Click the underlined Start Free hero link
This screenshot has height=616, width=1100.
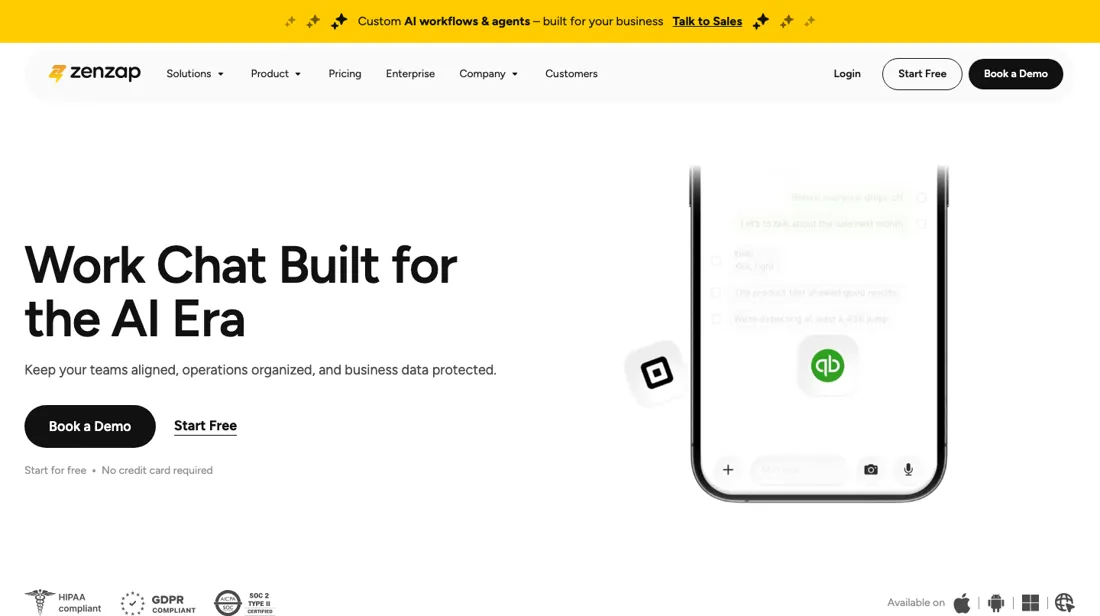click(206, 426)
